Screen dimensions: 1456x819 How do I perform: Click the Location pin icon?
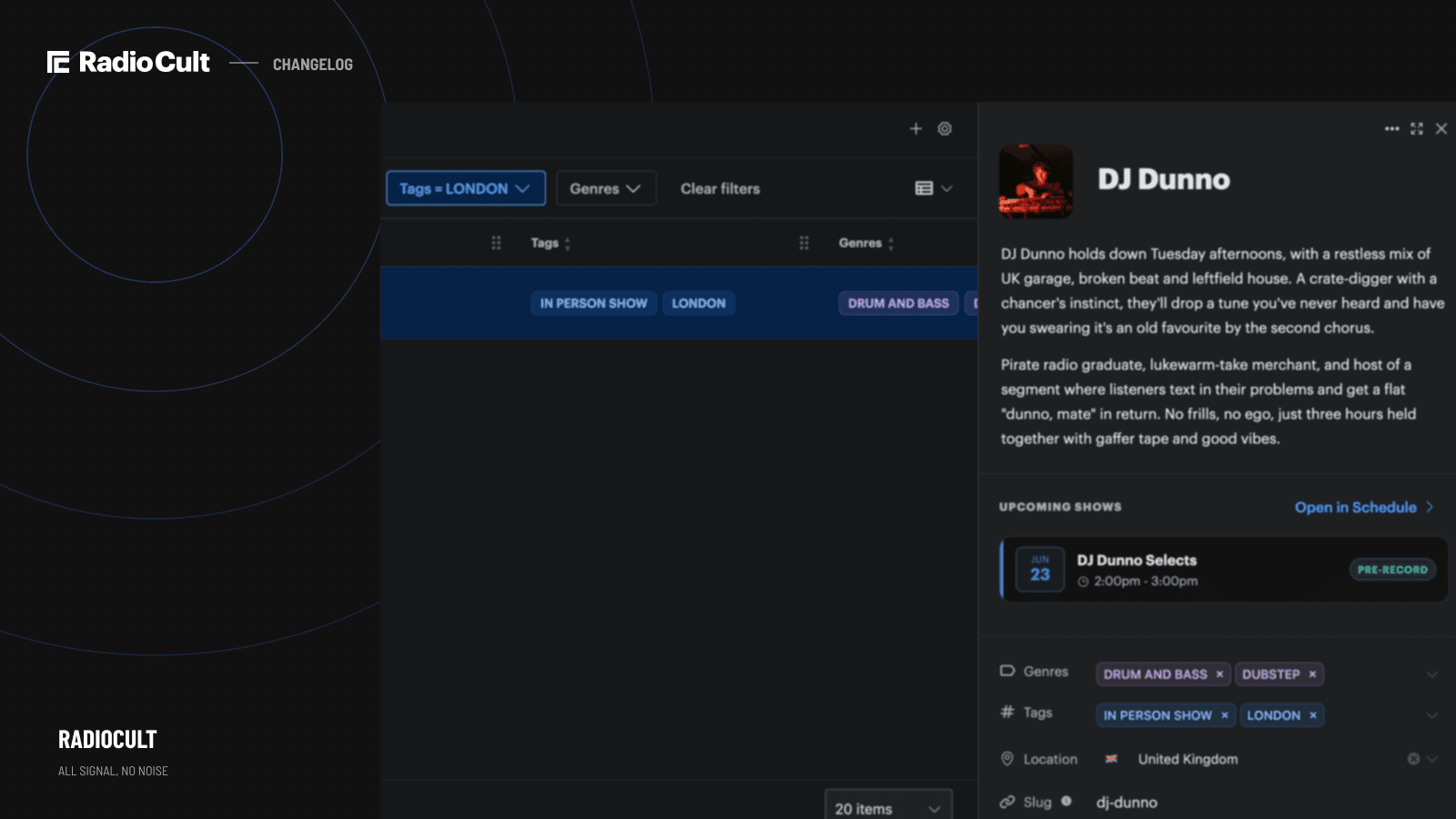pos(1007,759)
